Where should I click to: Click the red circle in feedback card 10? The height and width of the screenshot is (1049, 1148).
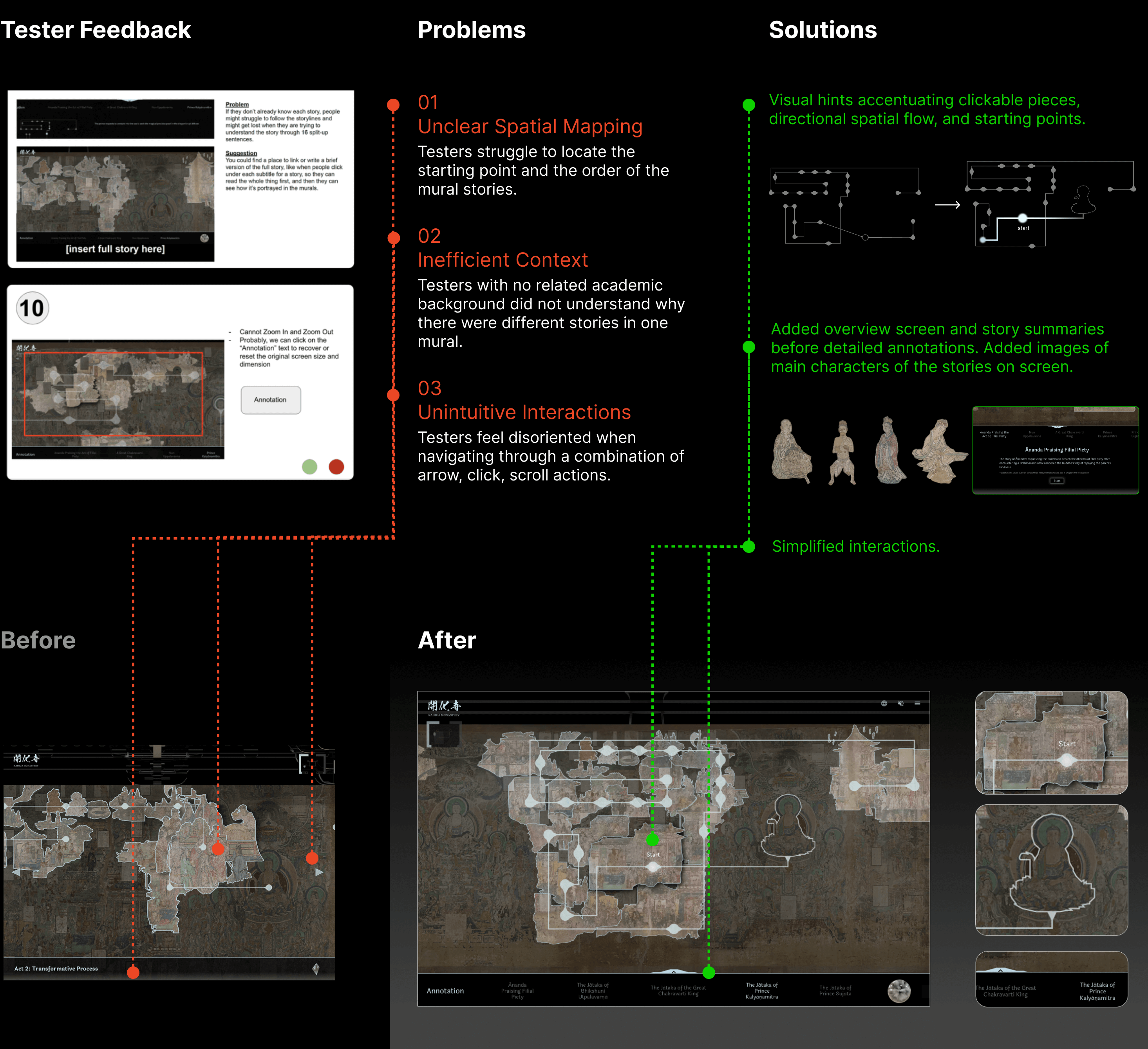[336, 467]
